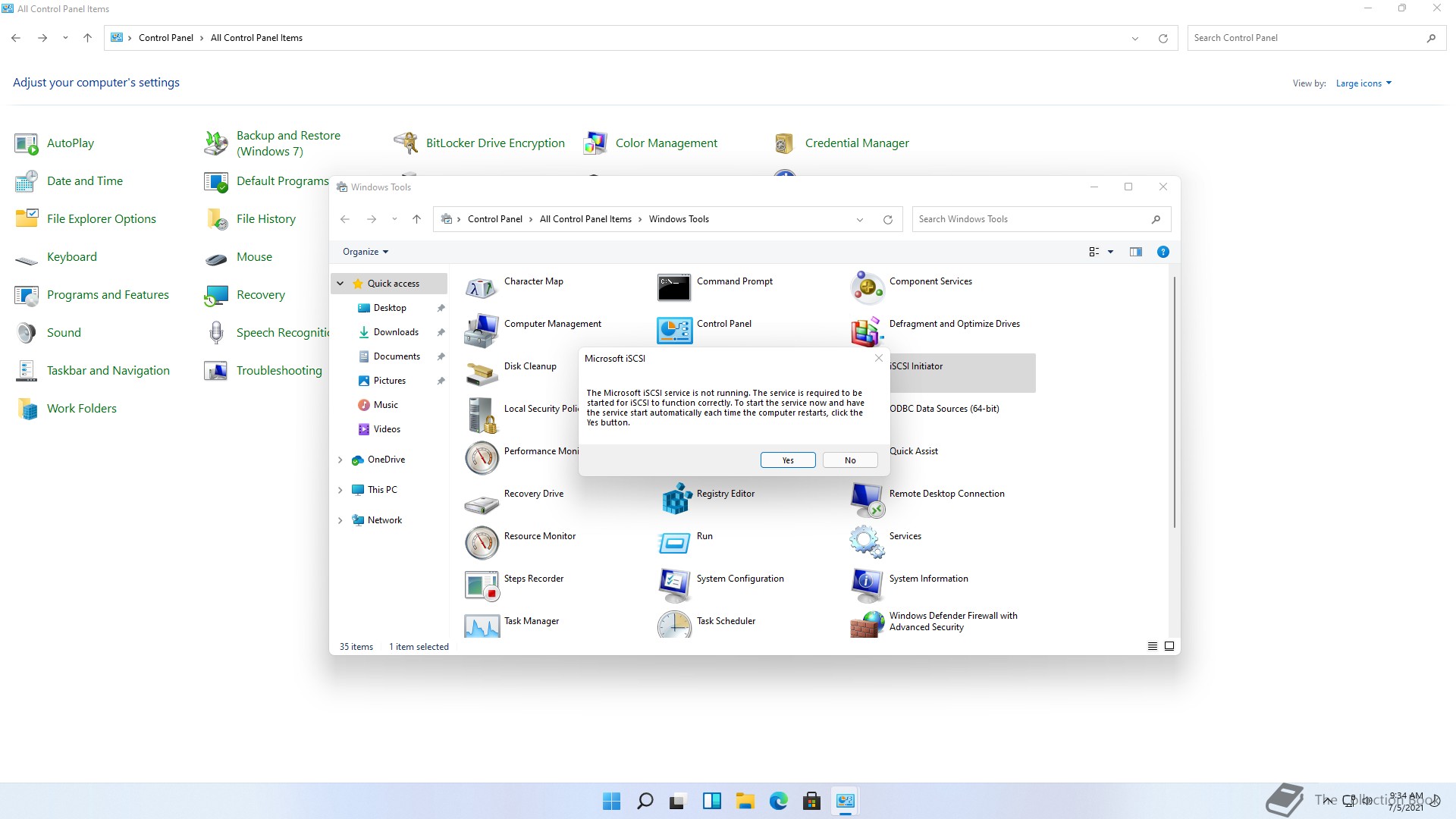Open Taskbar and Navigation settings
The image size is (1456, 819).
[108, 371]
